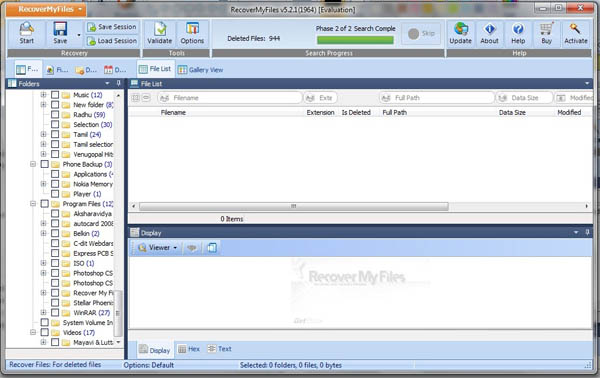Image resolution: width=600 pixels, height=378 pixels.
Task: Click the Buy shopping cart icon
Action: (546, 29)
